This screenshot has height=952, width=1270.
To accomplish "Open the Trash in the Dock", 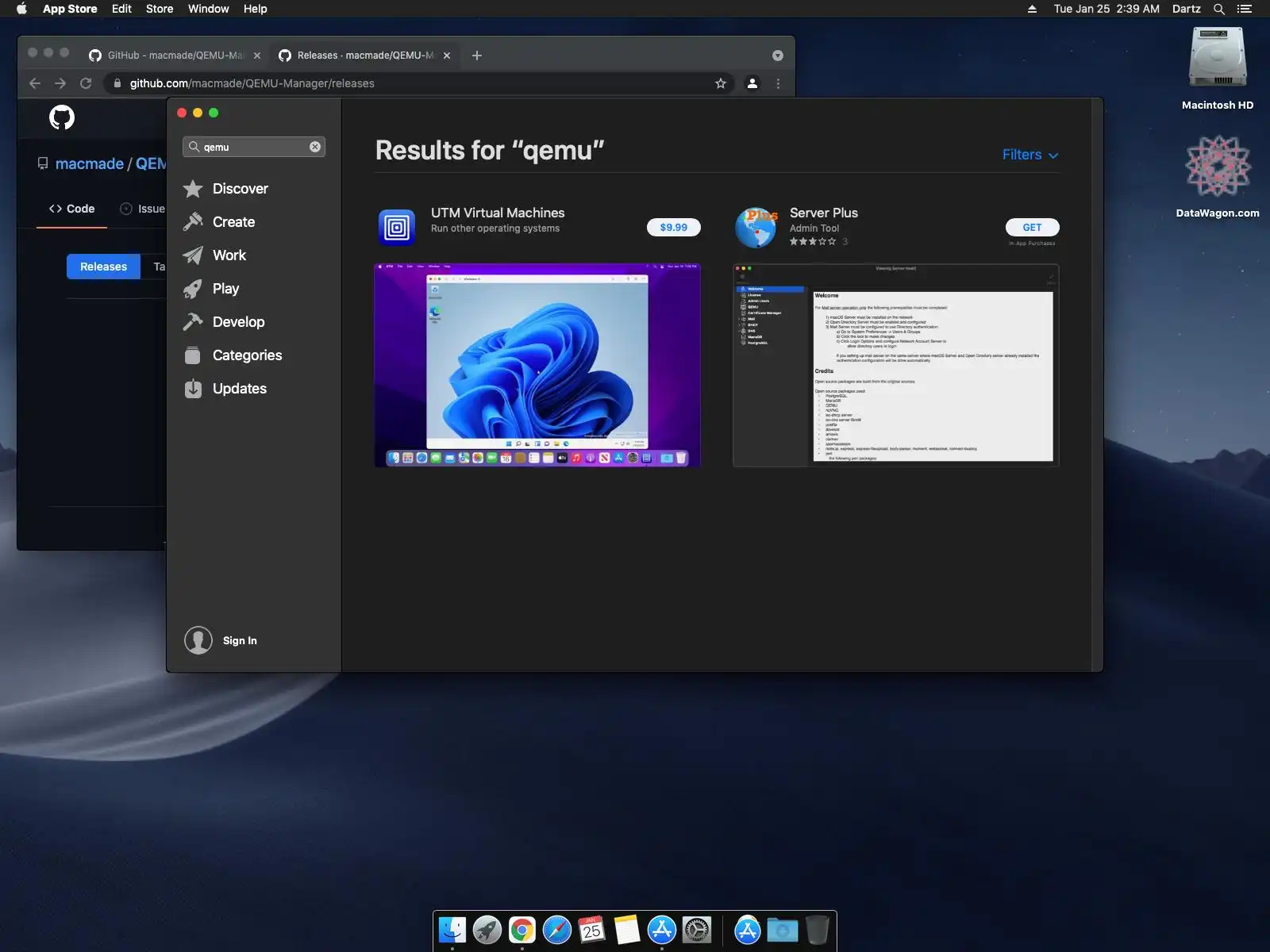I will pyautogui.click(x=817, y=930).
